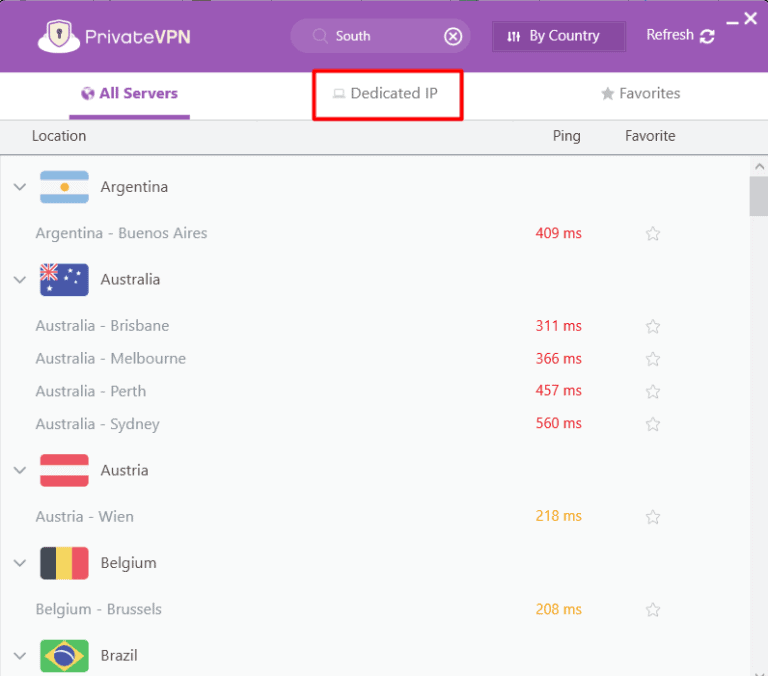Click the 366 ms ping value
Screen dimensions: 768x676
click(558, 359)
